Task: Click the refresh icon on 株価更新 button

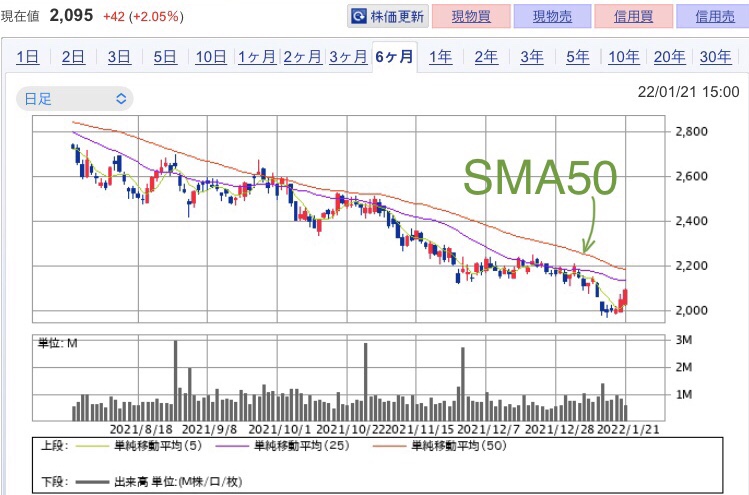Action: pyautogui.click(x=358, y=17)
